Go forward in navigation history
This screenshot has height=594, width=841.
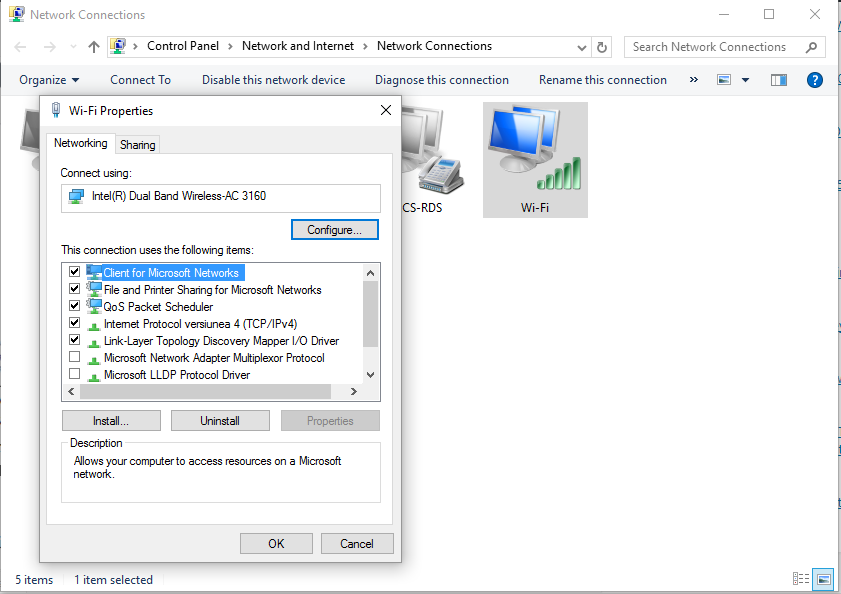pos(49,47)
